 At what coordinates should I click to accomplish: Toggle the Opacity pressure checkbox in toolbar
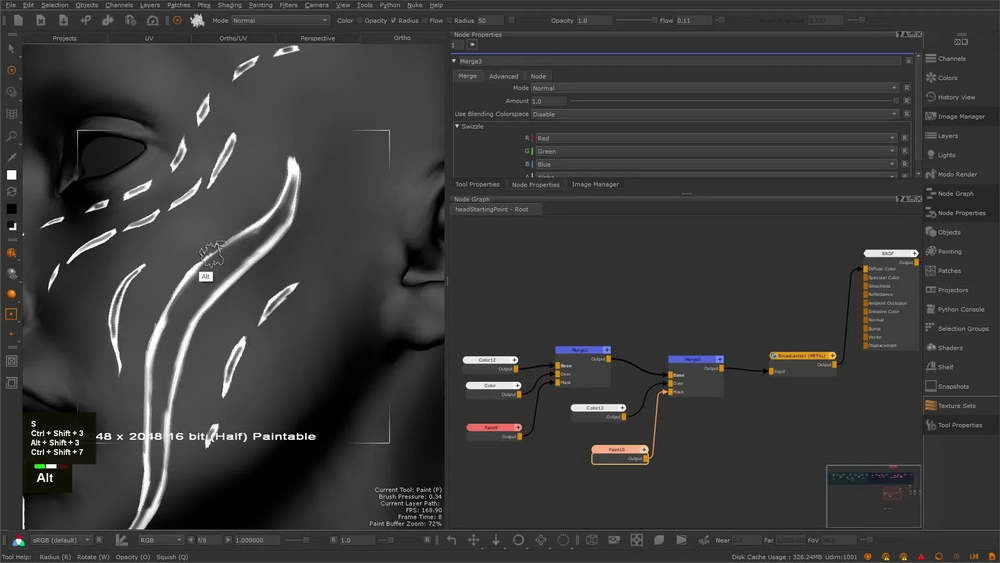coord(393,20)
